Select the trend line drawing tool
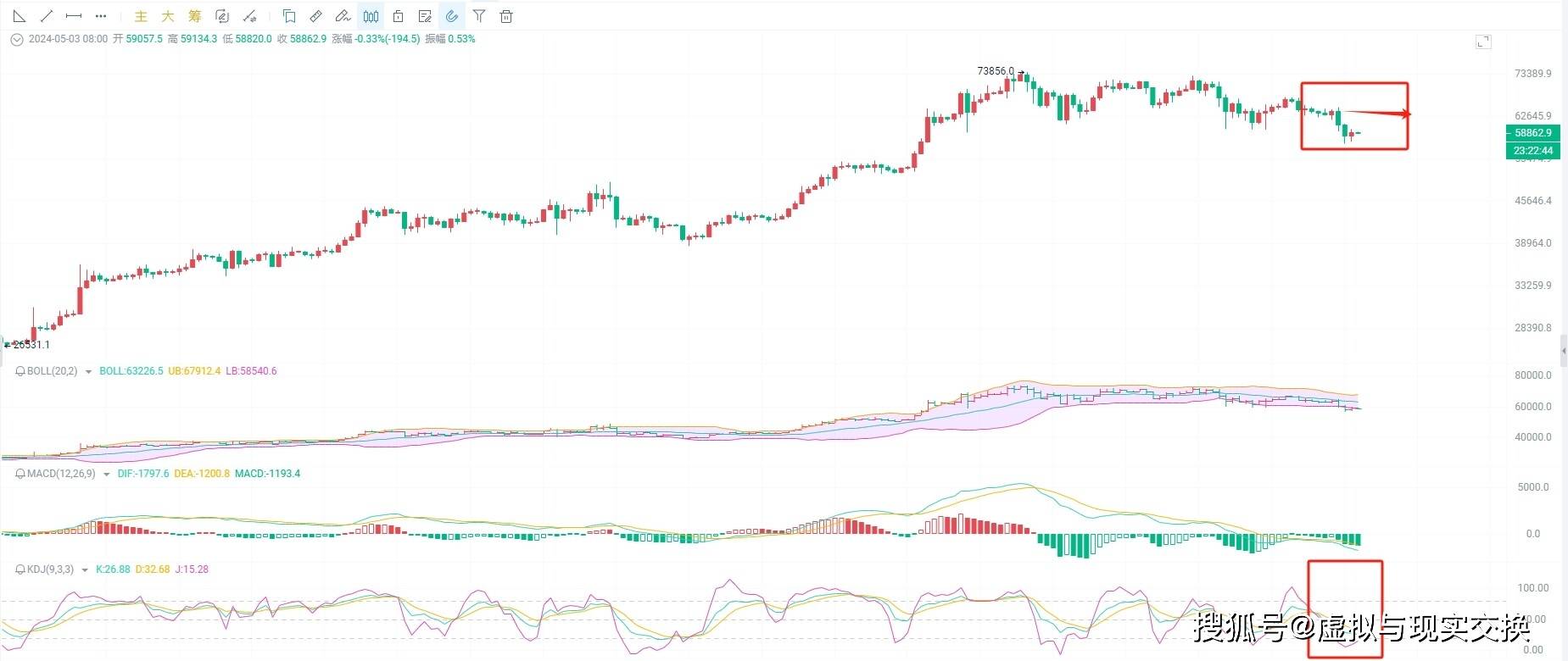1568x661 pixels. [47, 16]
